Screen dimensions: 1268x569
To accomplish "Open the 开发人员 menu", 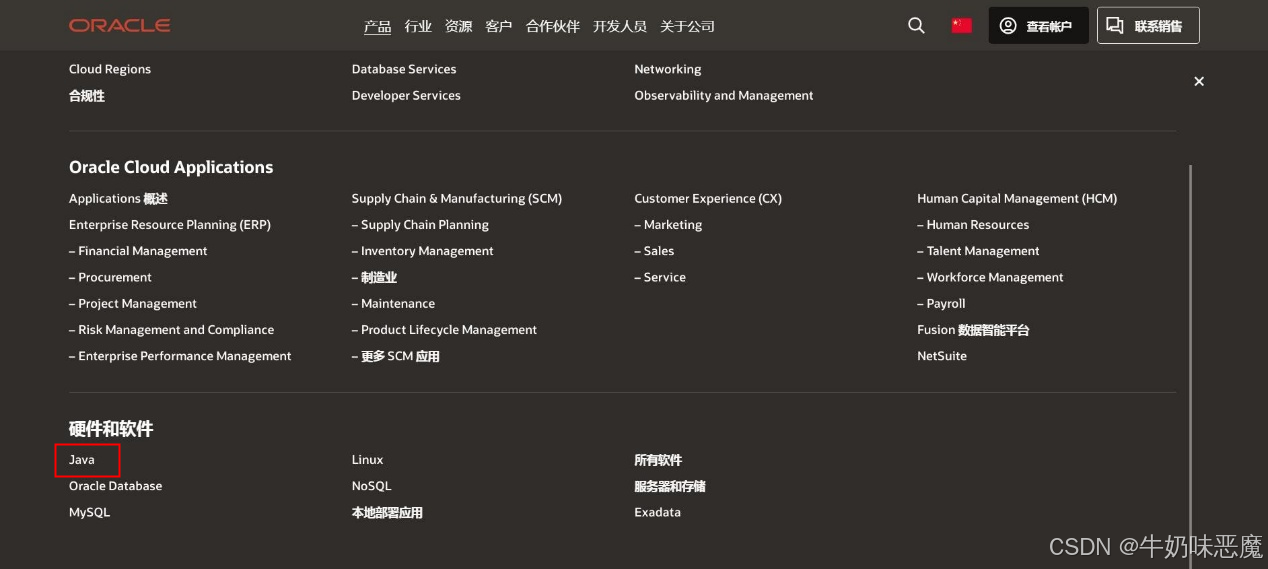I will (620, 26).
